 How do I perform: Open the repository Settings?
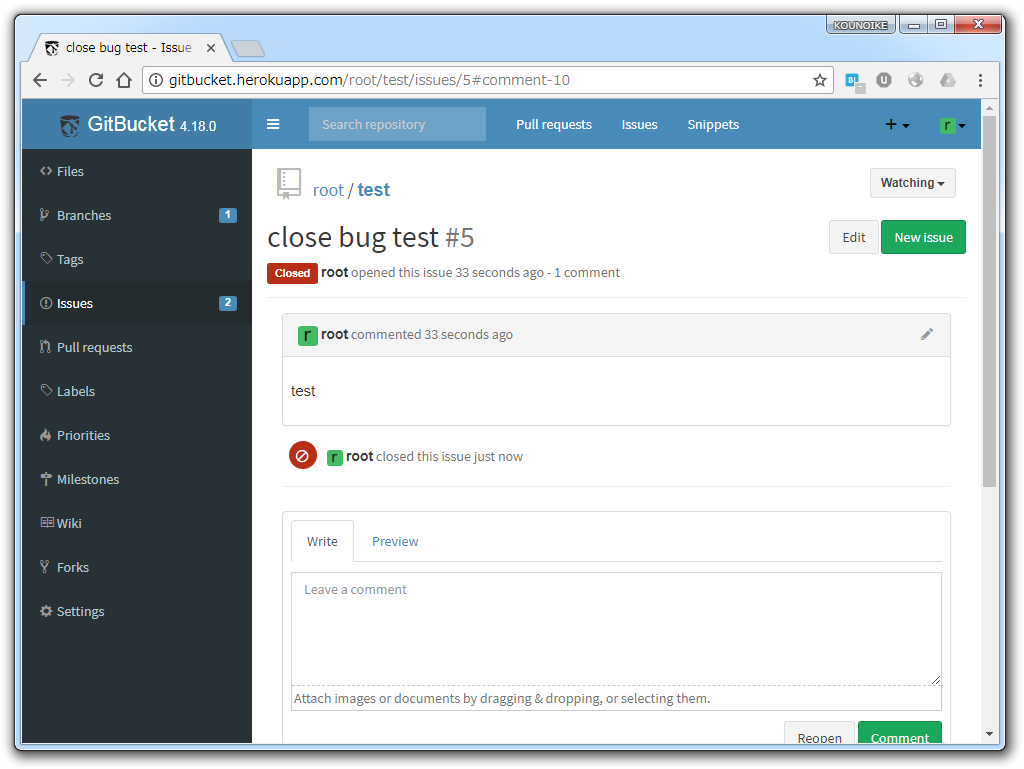[81, 611]
